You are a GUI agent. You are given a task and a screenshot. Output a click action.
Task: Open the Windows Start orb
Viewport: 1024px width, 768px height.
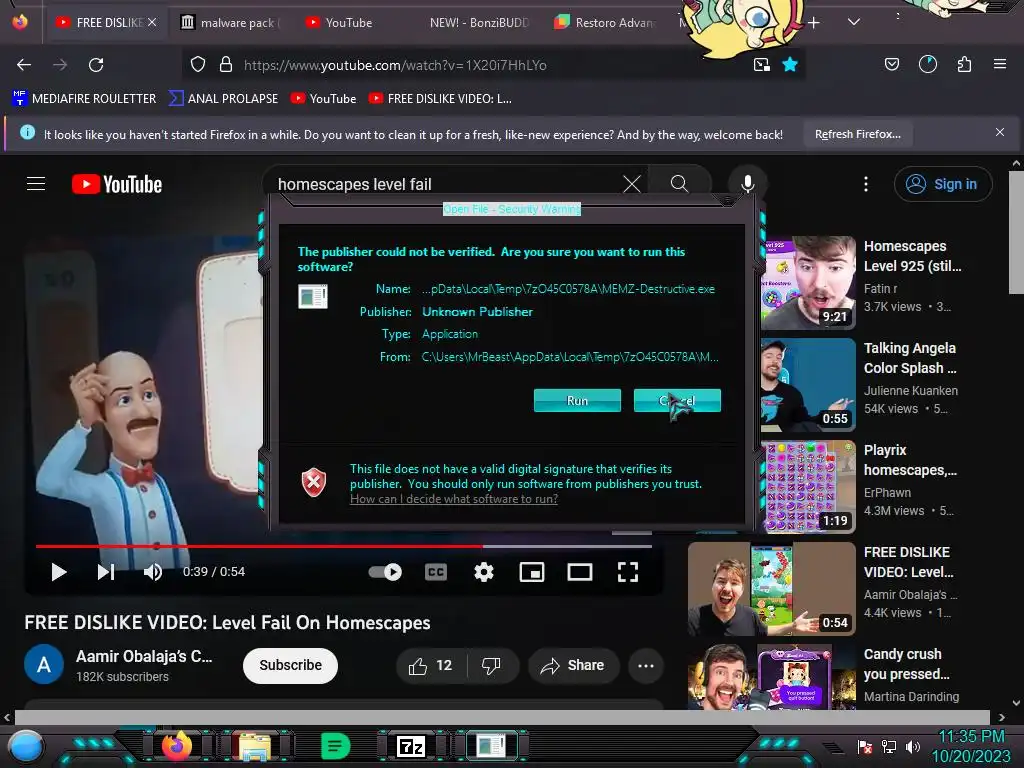click(25, 746)
